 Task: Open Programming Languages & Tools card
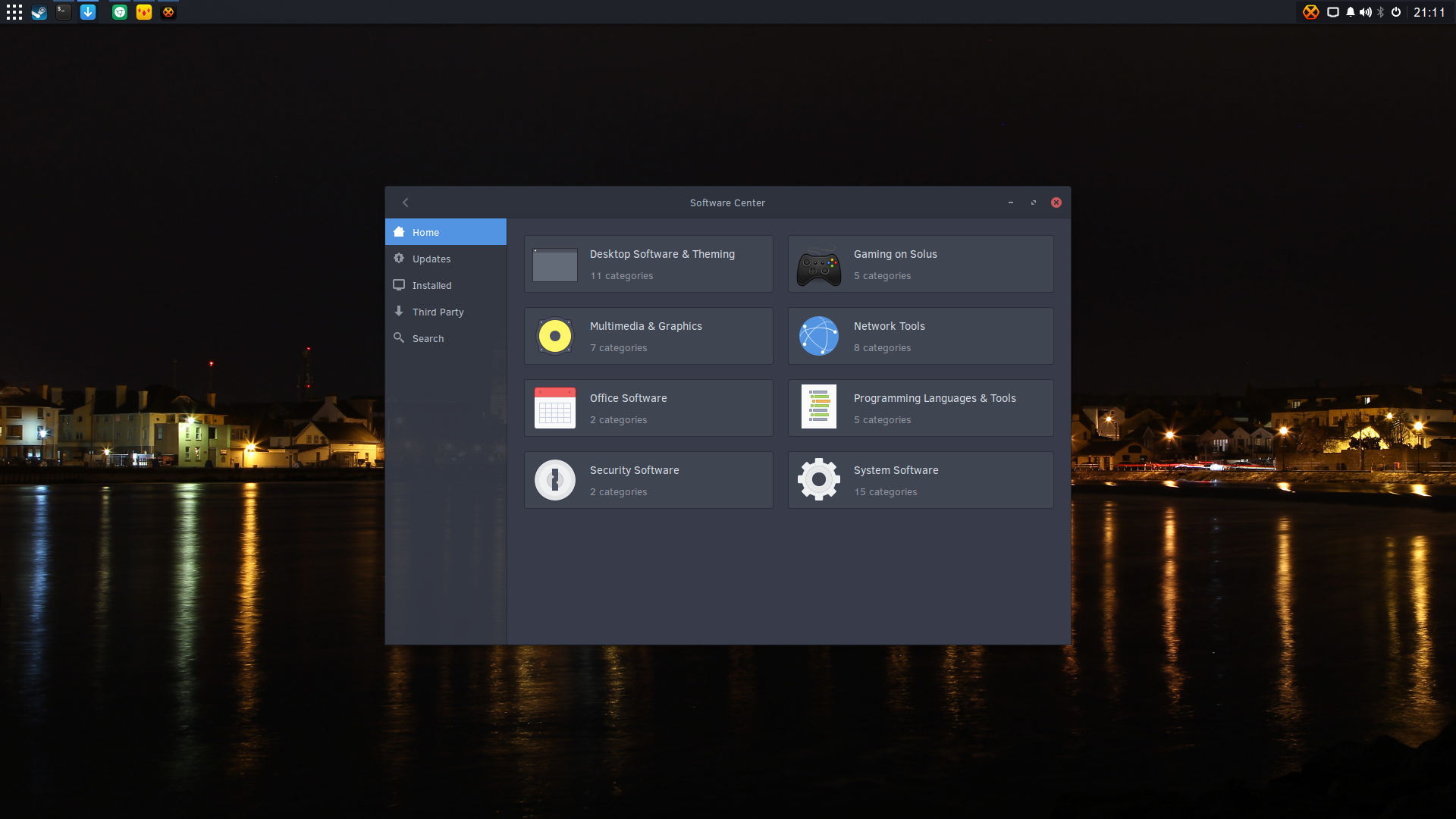click(x=921, y=408)
